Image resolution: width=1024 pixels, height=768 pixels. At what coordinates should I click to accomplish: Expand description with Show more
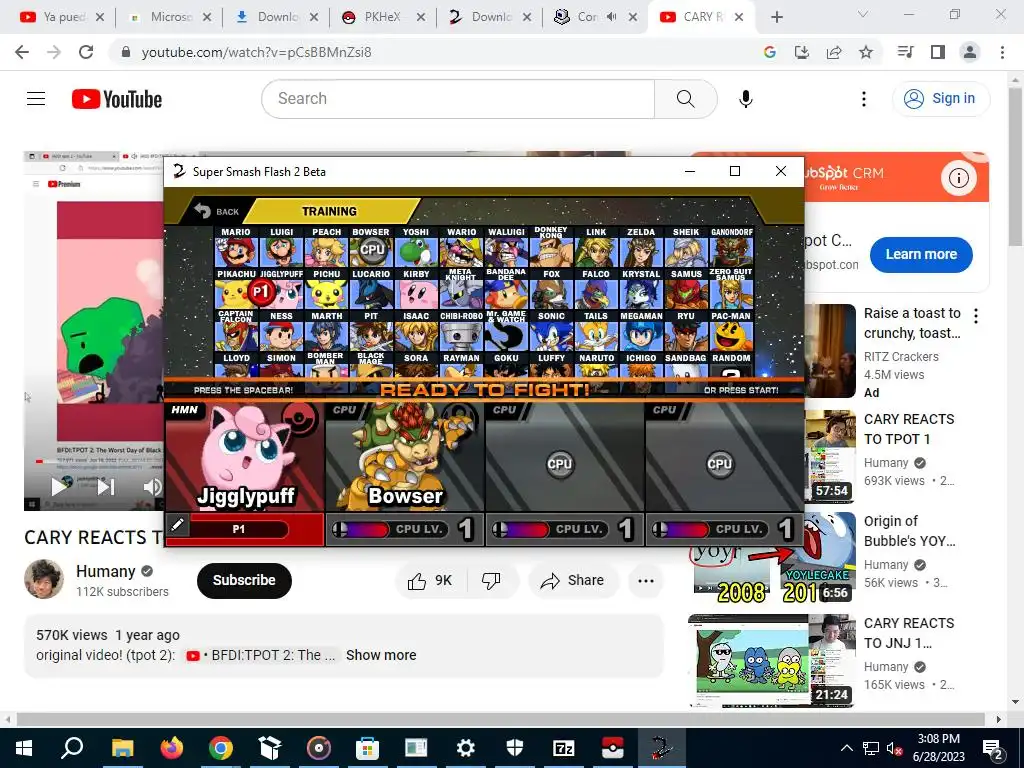coord(381,655)
